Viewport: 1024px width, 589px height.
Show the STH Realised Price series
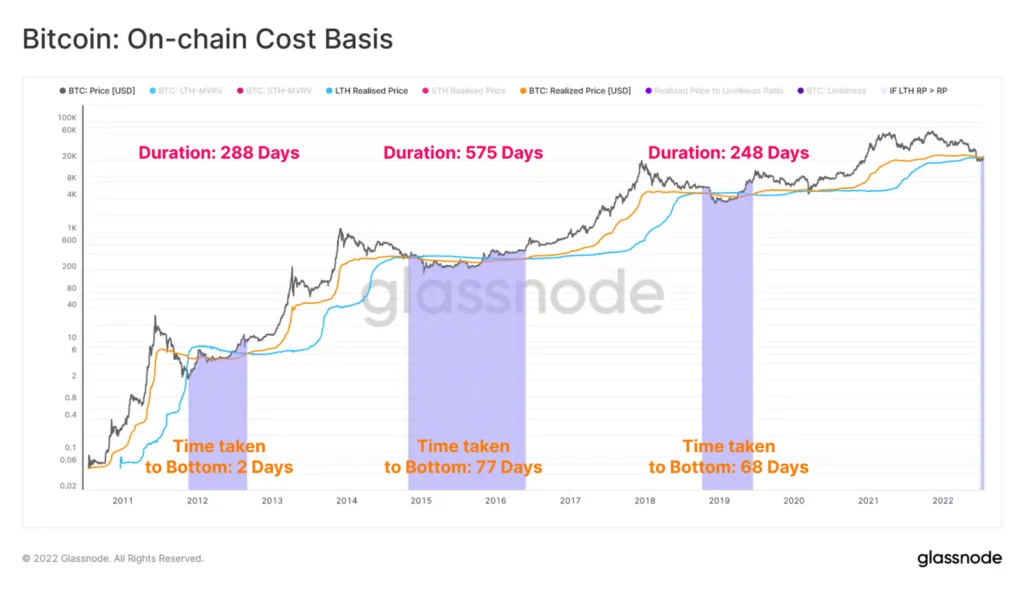point(464,91)
